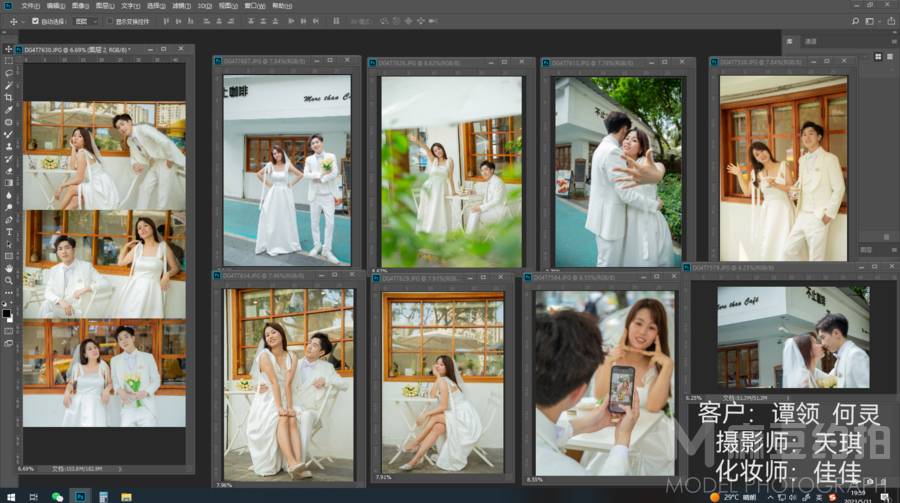Open File Explorer from the taskbar
The width and height of the screenshot is (900, 503).
point(126,497)
